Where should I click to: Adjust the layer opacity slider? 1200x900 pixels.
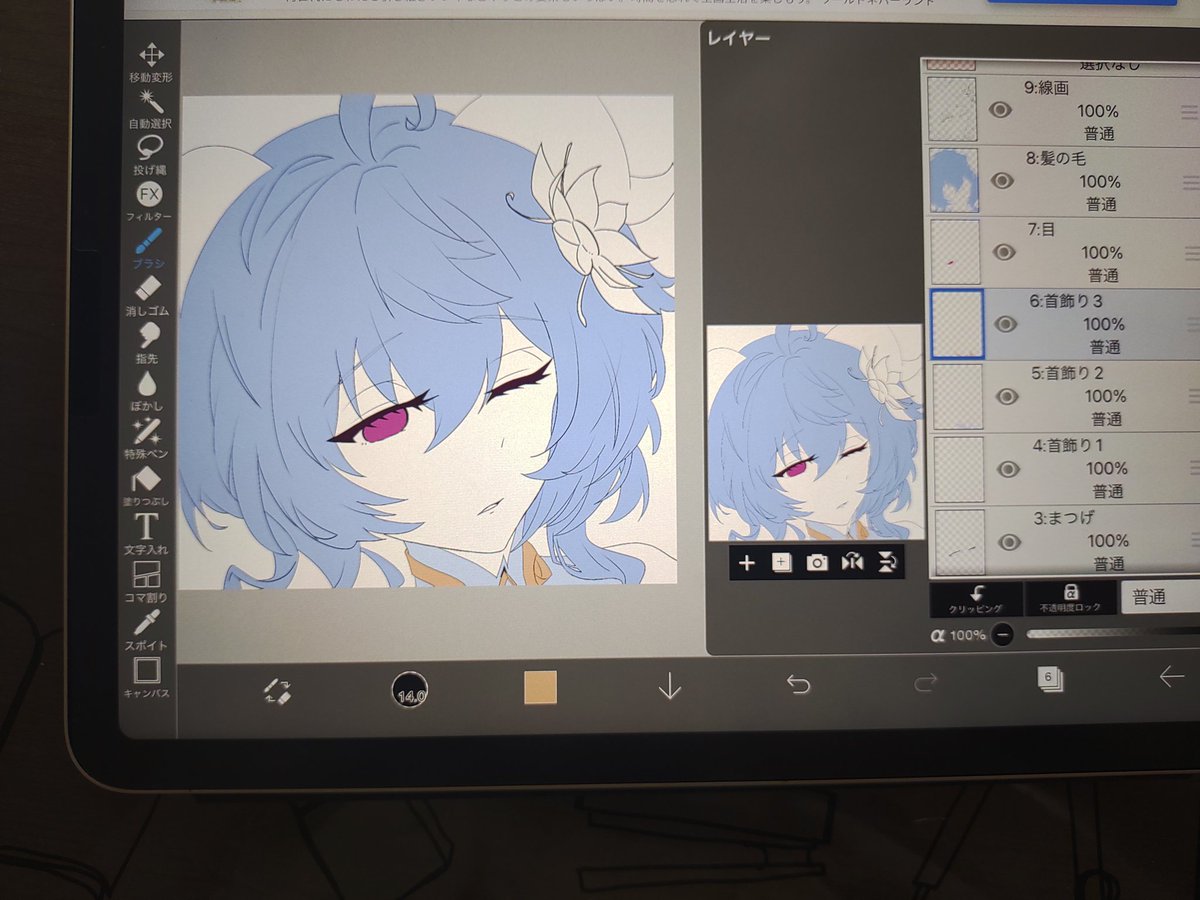tap(1112, 632)
